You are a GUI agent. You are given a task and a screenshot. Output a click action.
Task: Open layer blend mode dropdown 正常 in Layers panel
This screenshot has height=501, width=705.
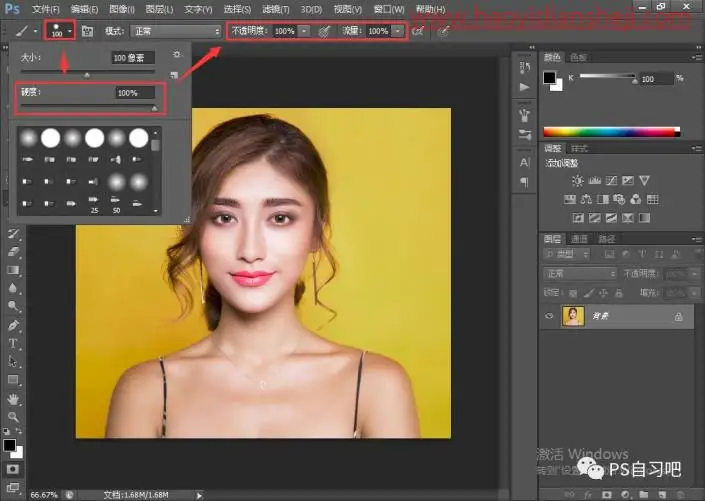(x=580, y=273)
